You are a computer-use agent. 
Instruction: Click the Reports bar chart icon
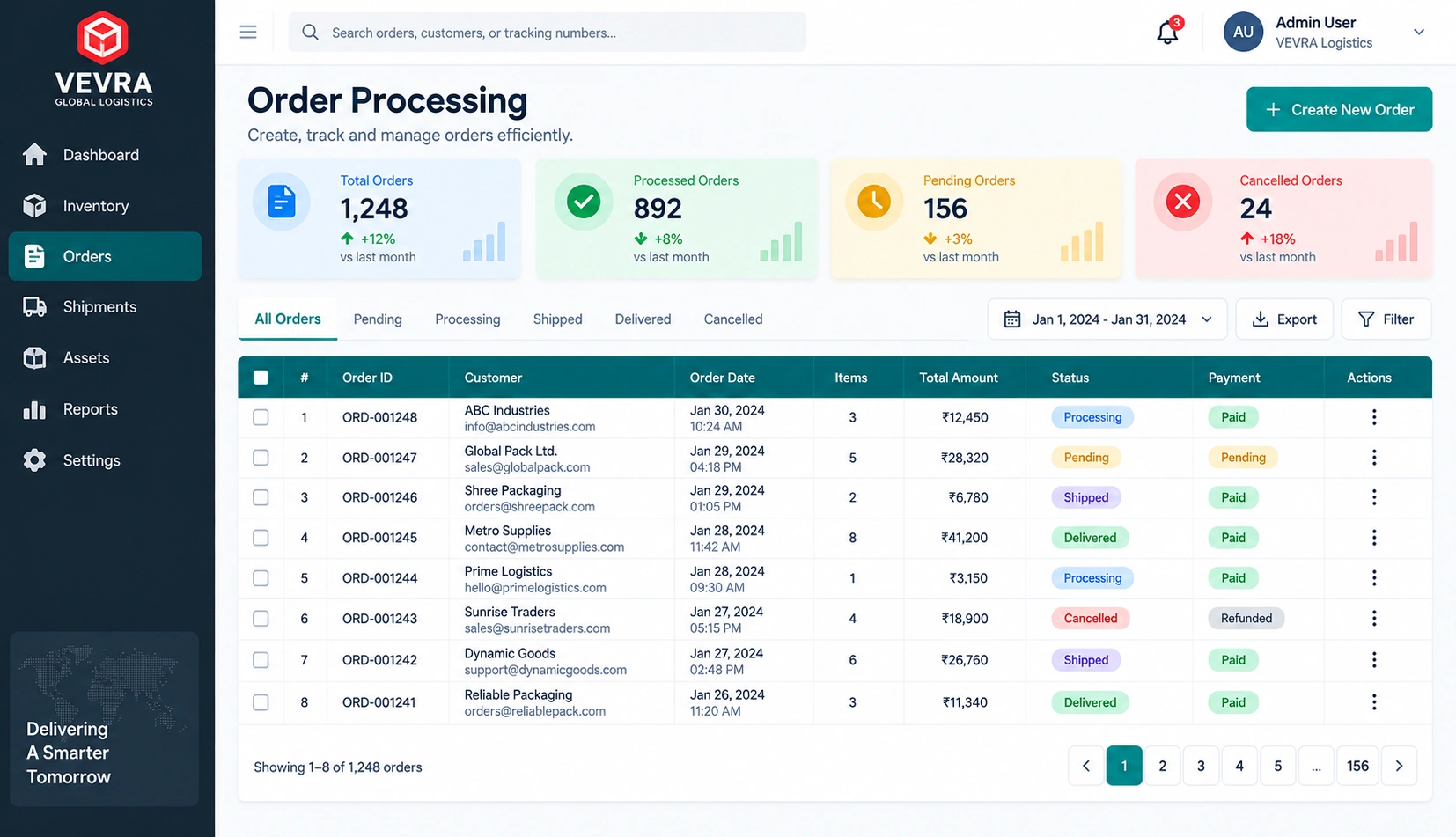[34, 409]
